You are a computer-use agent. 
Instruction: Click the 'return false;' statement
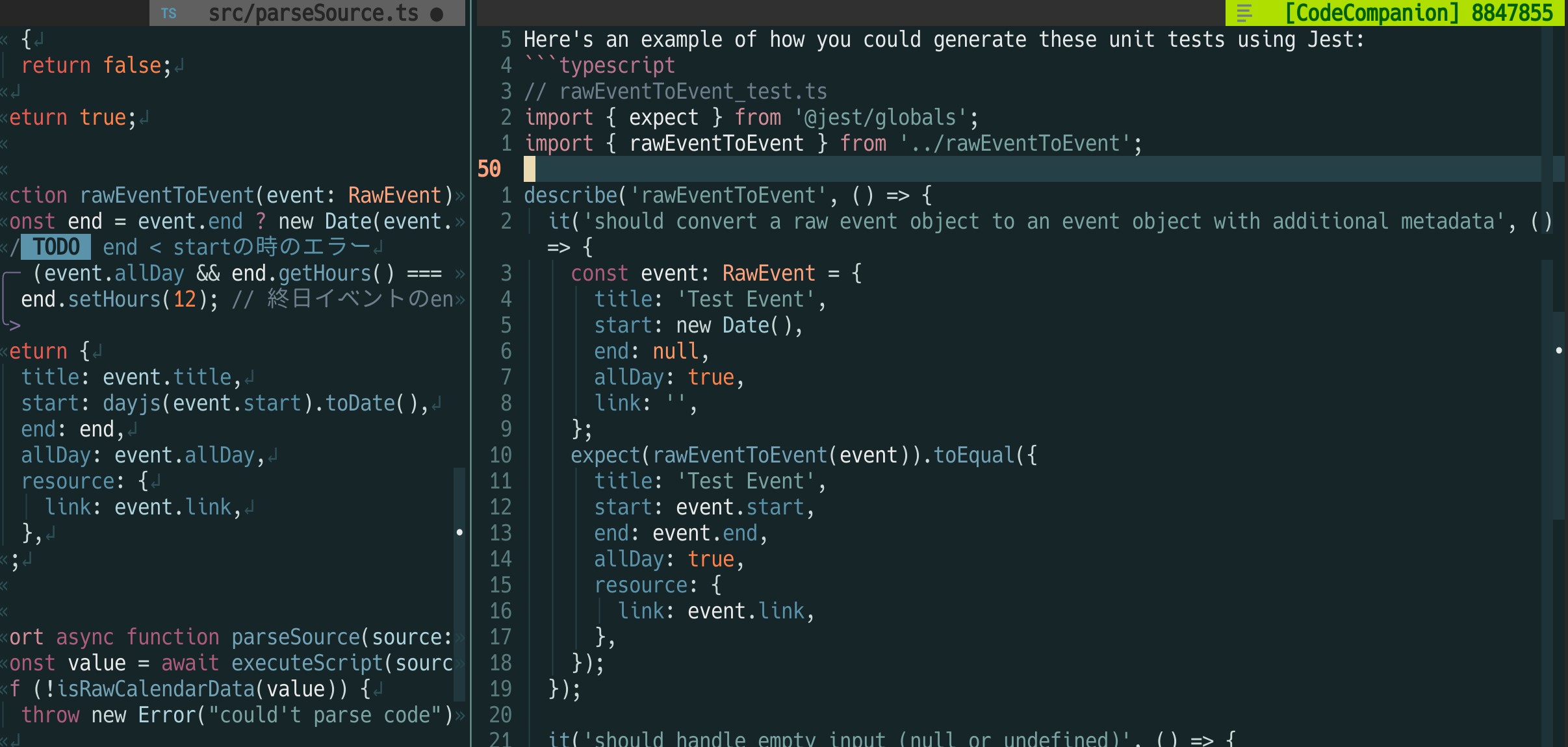click(96, 66)
